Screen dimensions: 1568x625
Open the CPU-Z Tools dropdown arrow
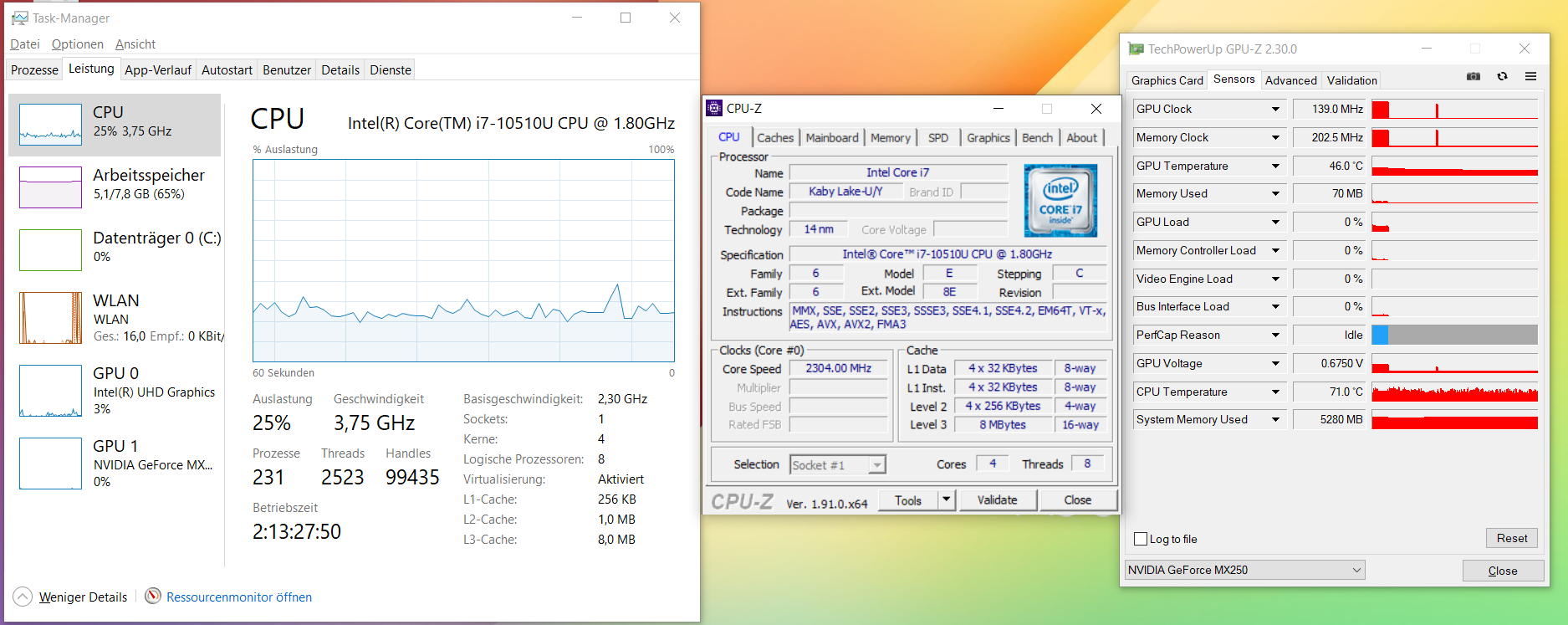946,500
